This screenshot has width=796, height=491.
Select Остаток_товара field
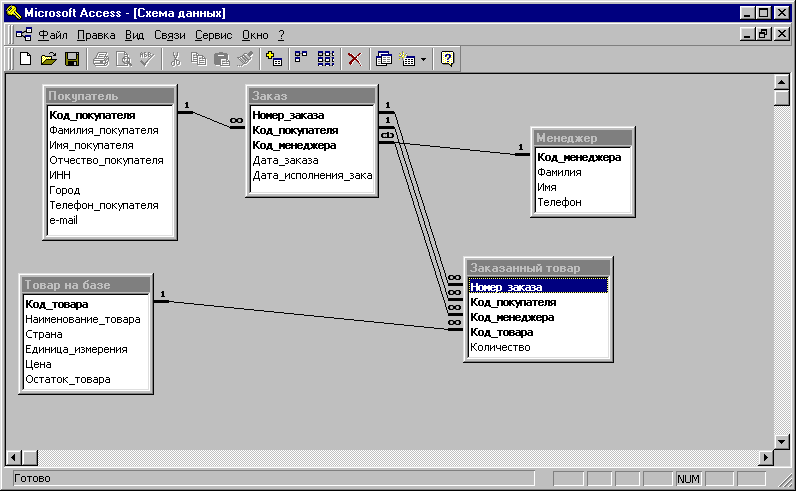[86, 379]
